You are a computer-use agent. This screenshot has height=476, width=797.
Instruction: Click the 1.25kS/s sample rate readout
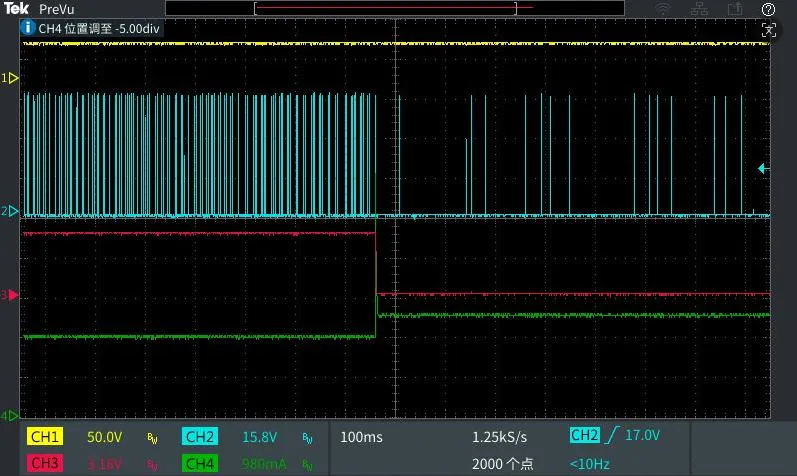(499, 437)
